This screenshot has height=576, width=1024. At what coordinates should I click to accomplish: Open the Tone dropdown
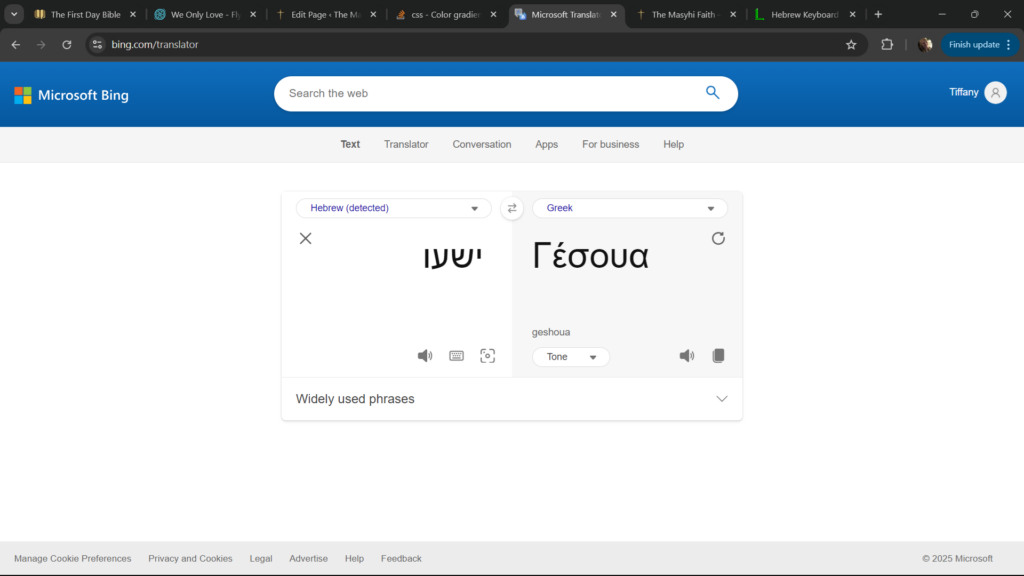click(571, 357)
